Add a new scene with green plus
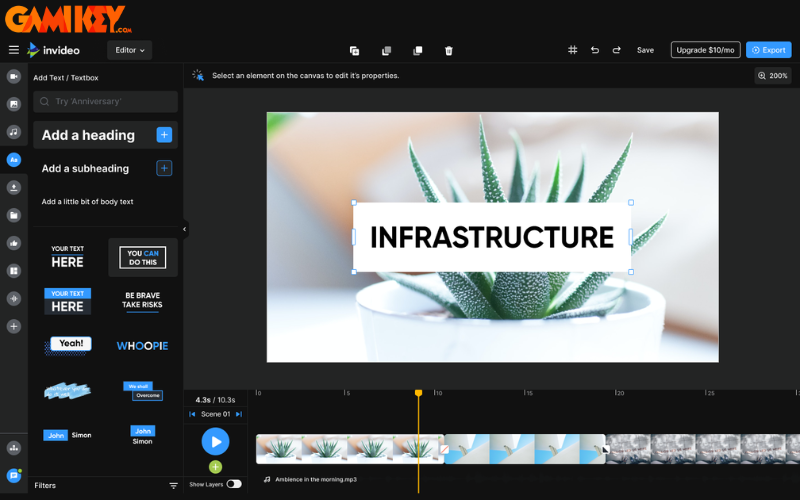 coord(215,466)
